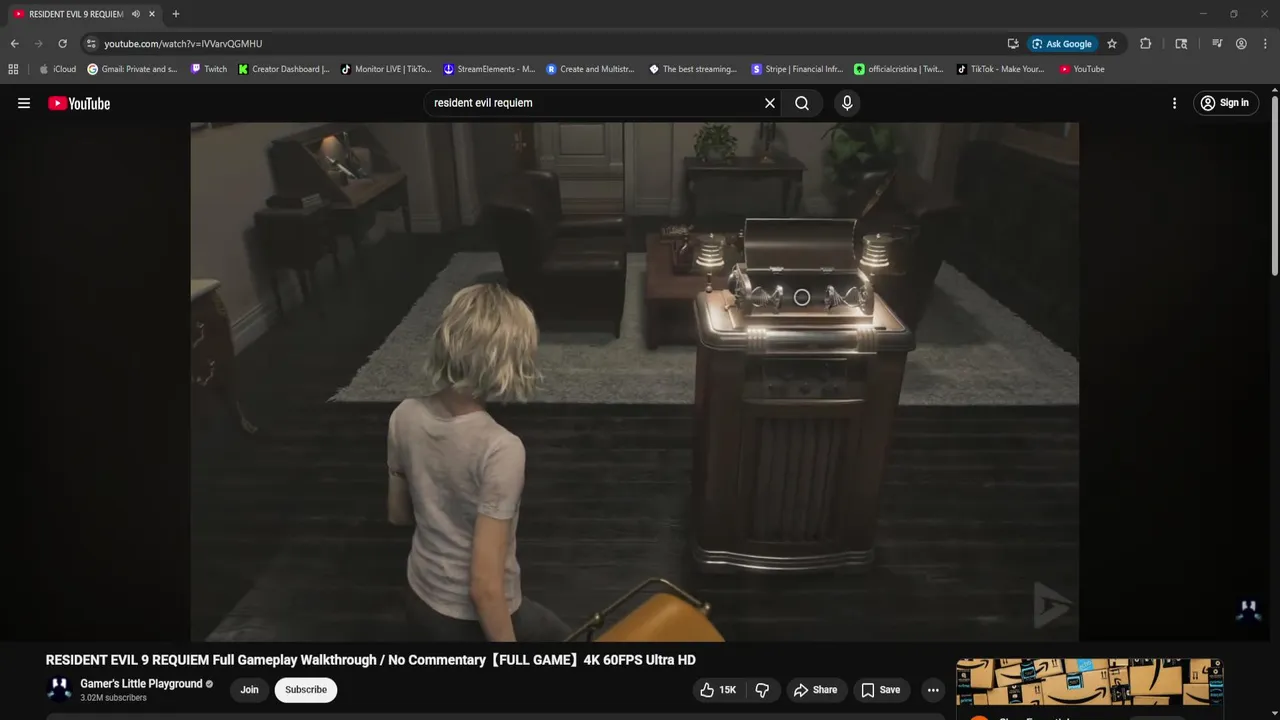Open the YouTube bookmark
The height and width of the screenshot is (720, 1280).
(1082, 69)
